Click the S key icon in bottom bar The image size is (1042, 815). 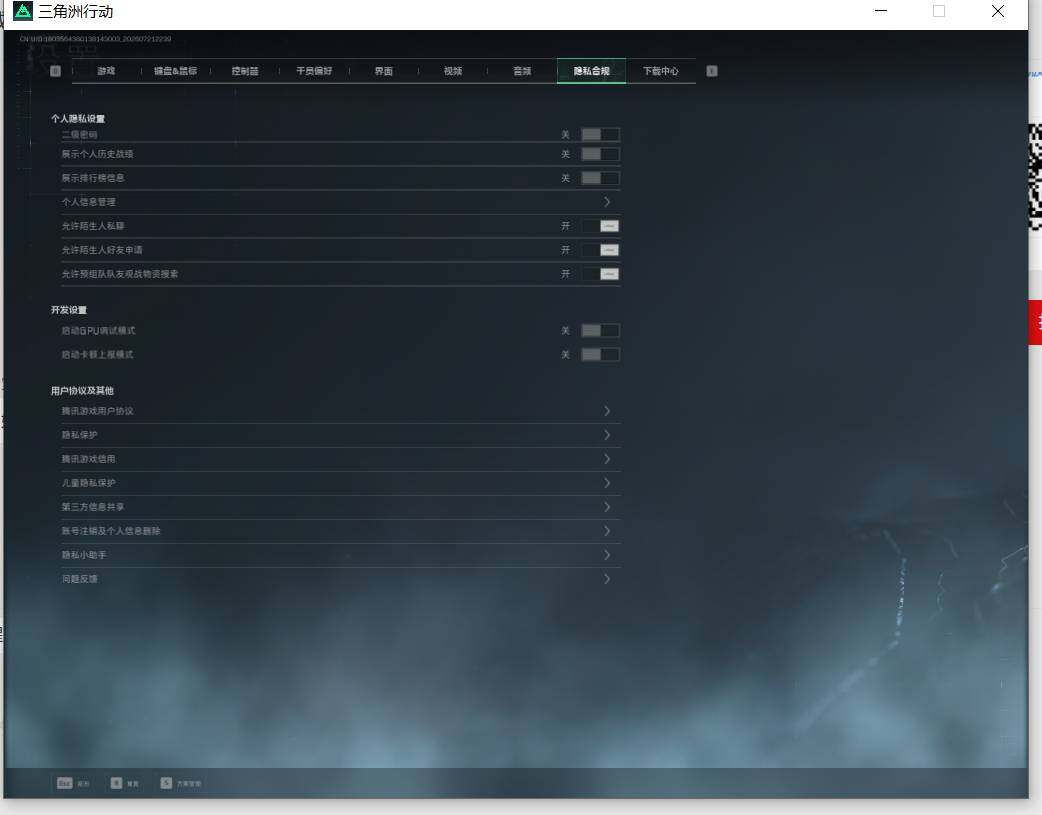(166, 783)
